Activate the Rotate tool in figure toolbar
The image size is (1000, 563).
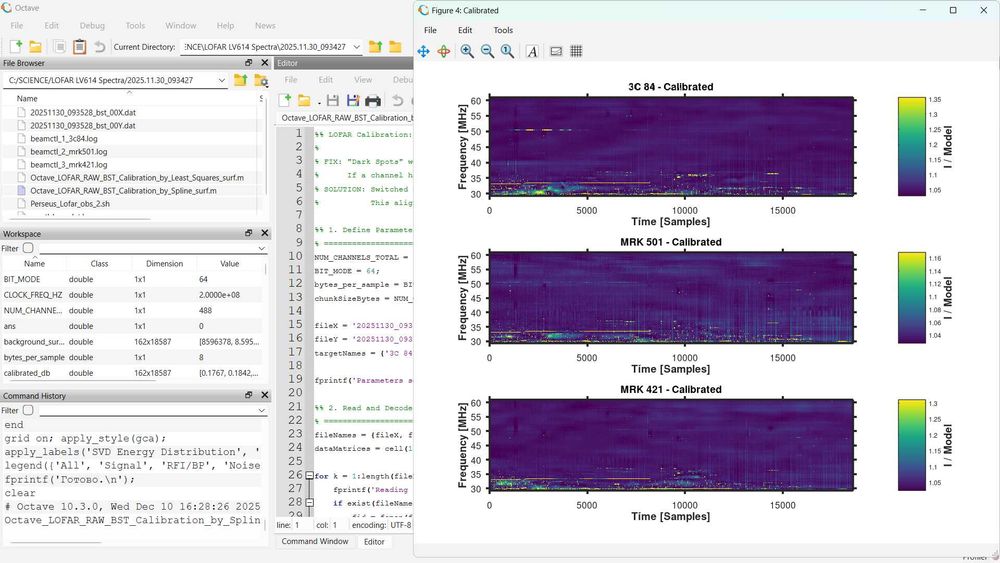point(444,51)
